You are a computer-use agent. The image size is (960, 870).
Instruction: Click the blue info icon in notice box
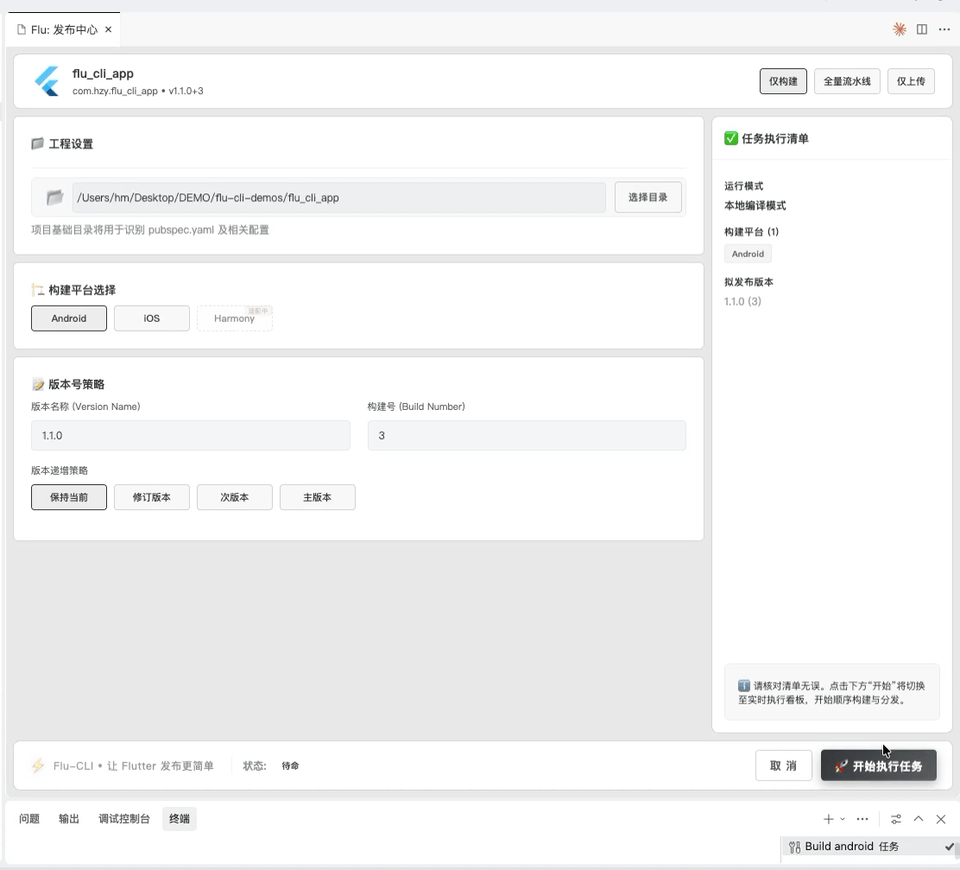point(744,685)
